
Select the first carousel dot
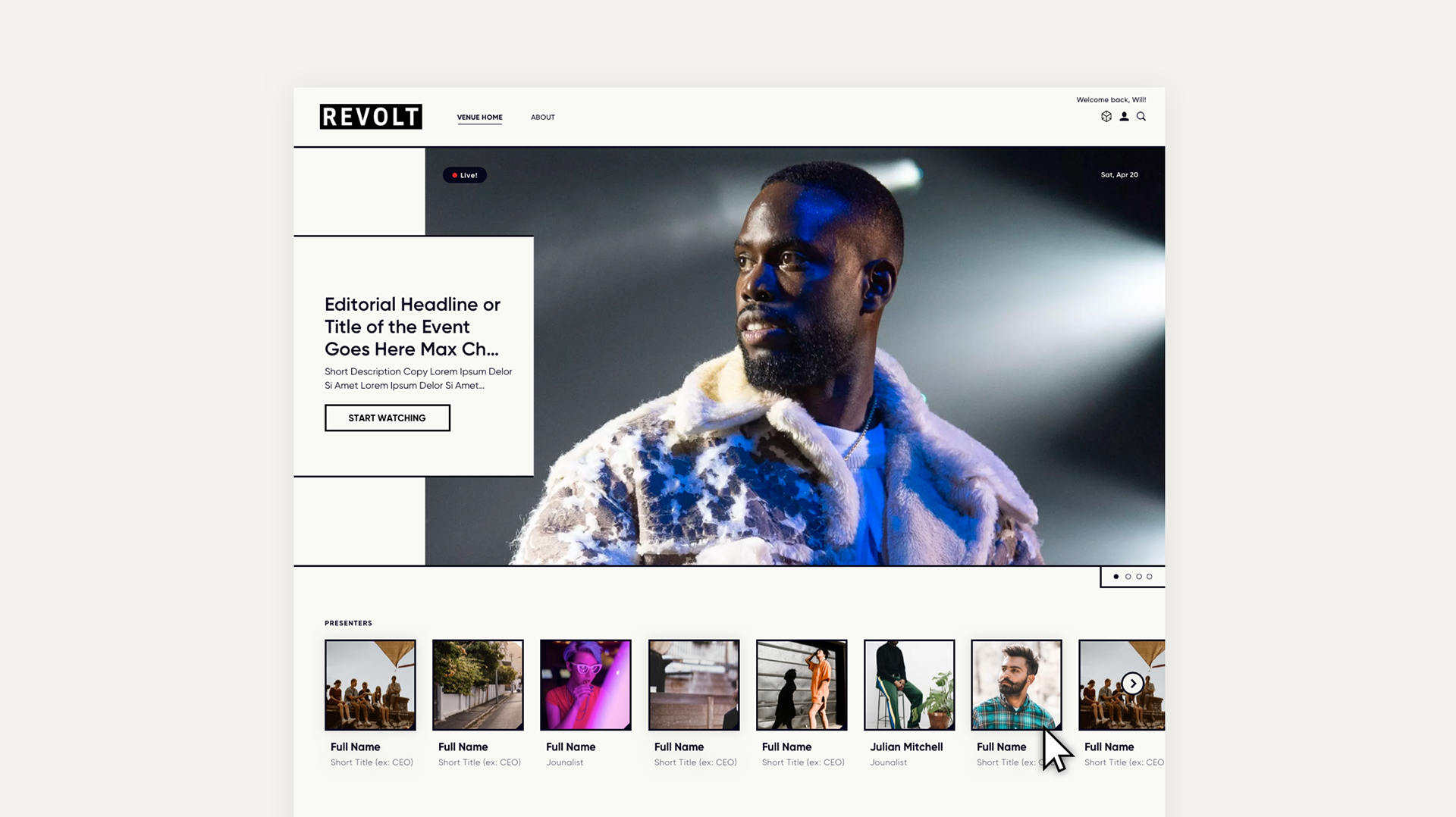point(1116,577)
